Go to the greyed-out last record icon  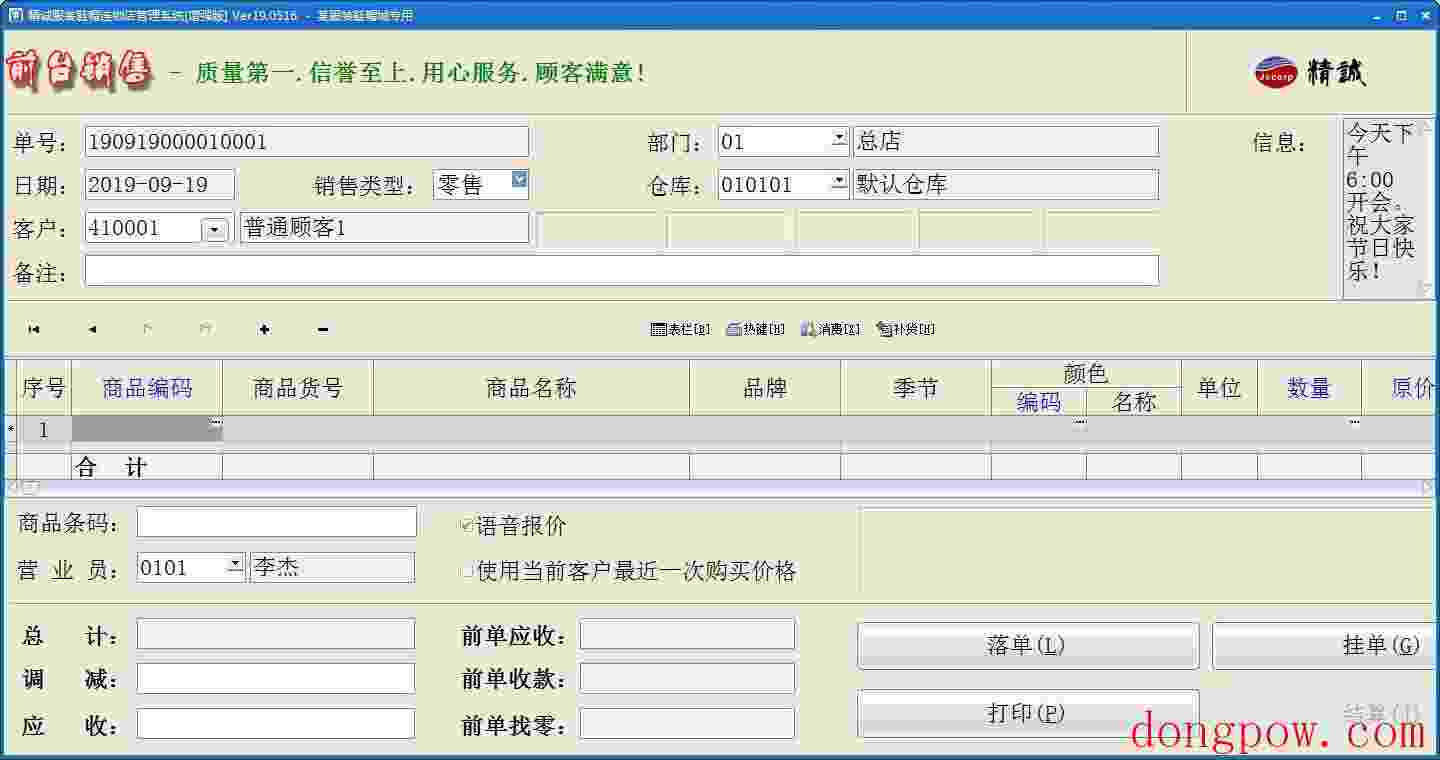point(205,329)
